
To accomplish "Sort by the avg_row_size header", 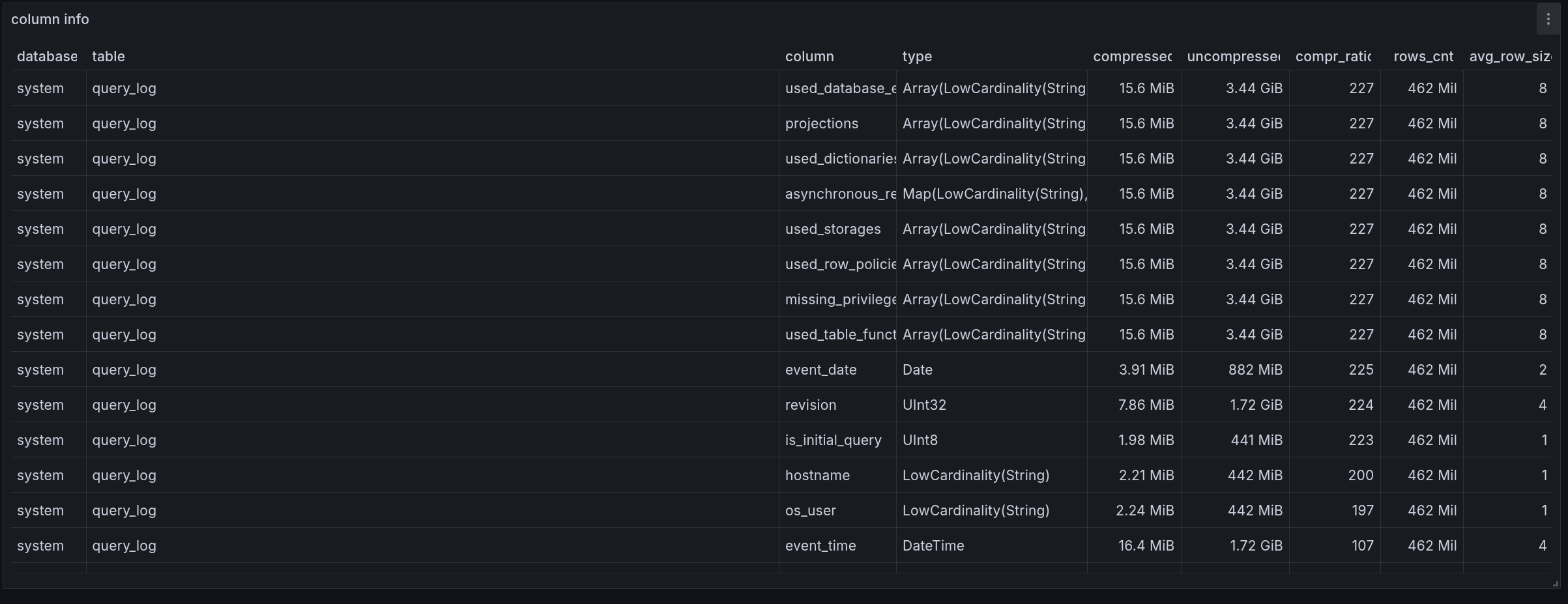I will point(1509,57).
